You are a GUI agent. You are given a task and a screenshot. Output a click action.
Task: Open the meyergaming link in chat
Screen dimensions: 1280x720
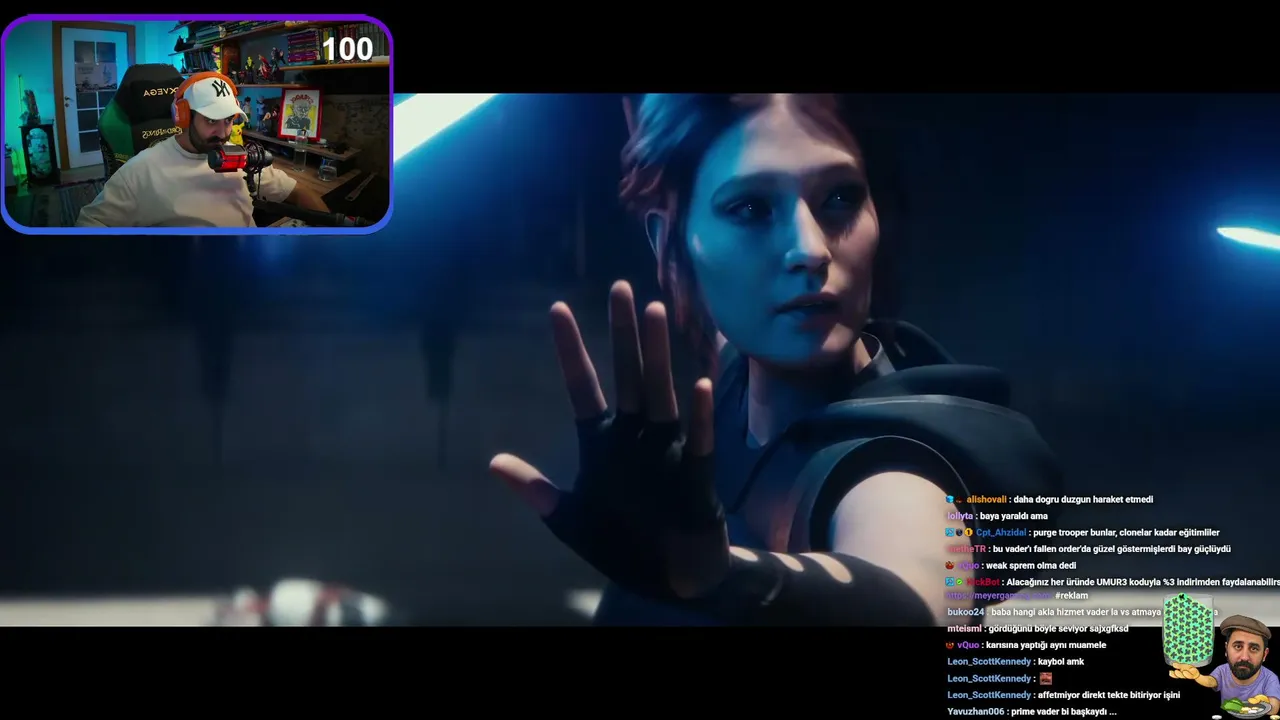click(x=998, y=596)
